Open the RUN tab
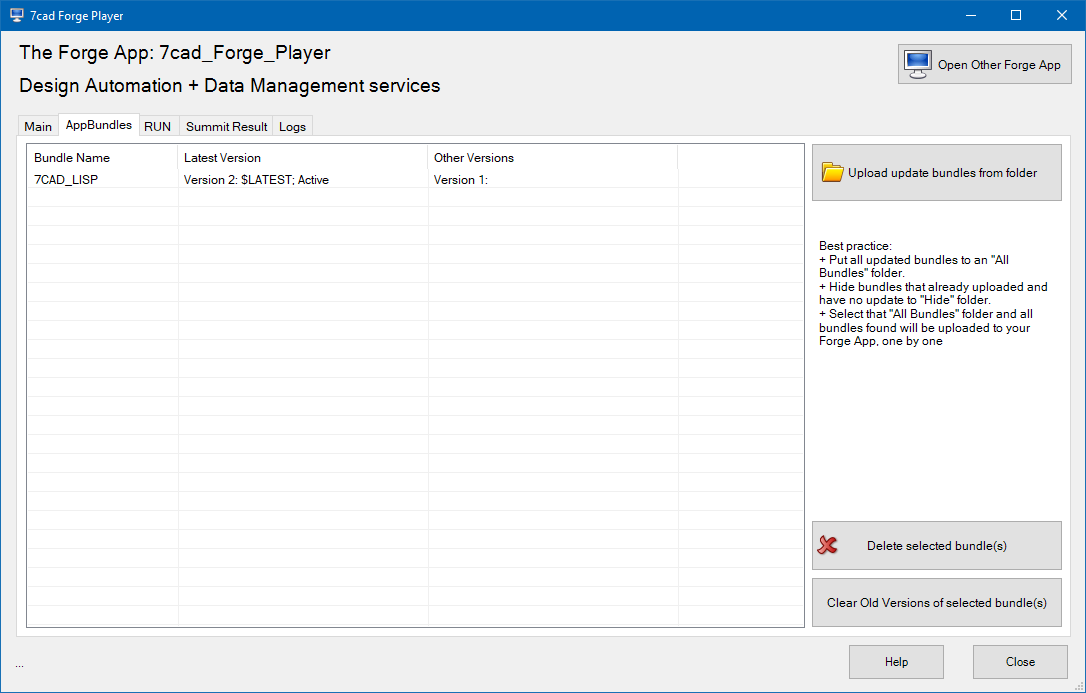Screen dimensions: 1086x693 157,126
